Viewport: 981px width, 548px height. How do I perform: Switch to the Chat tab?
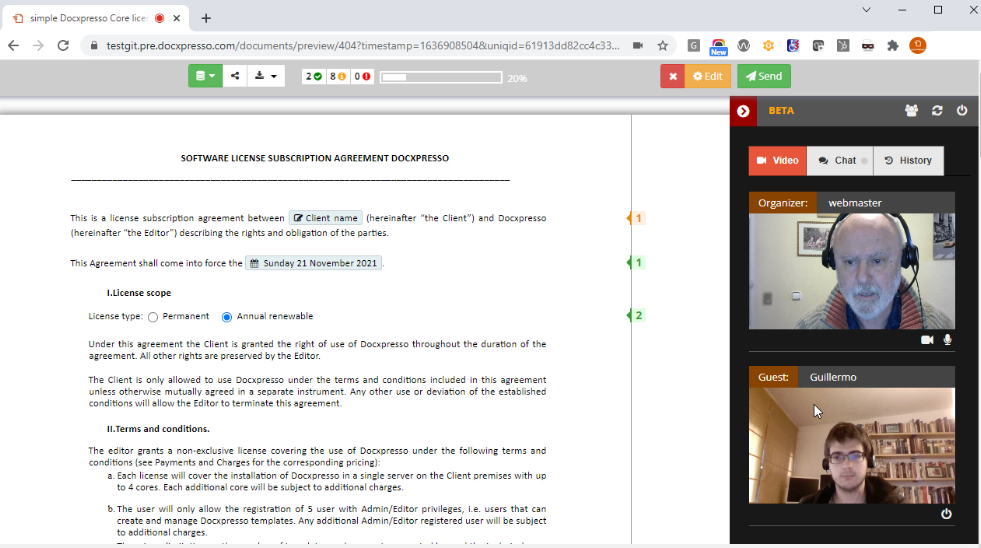point(840,161)
